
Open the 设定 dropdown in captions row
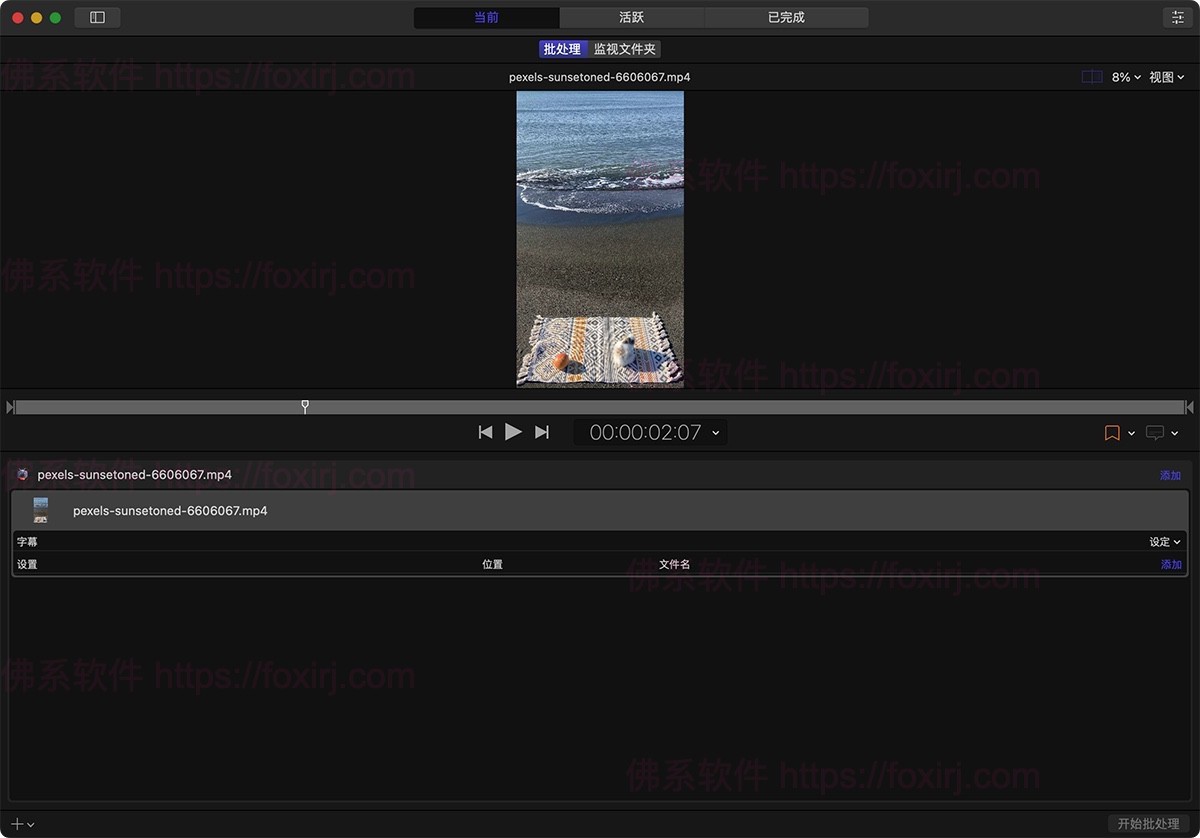coord(1164,542)
